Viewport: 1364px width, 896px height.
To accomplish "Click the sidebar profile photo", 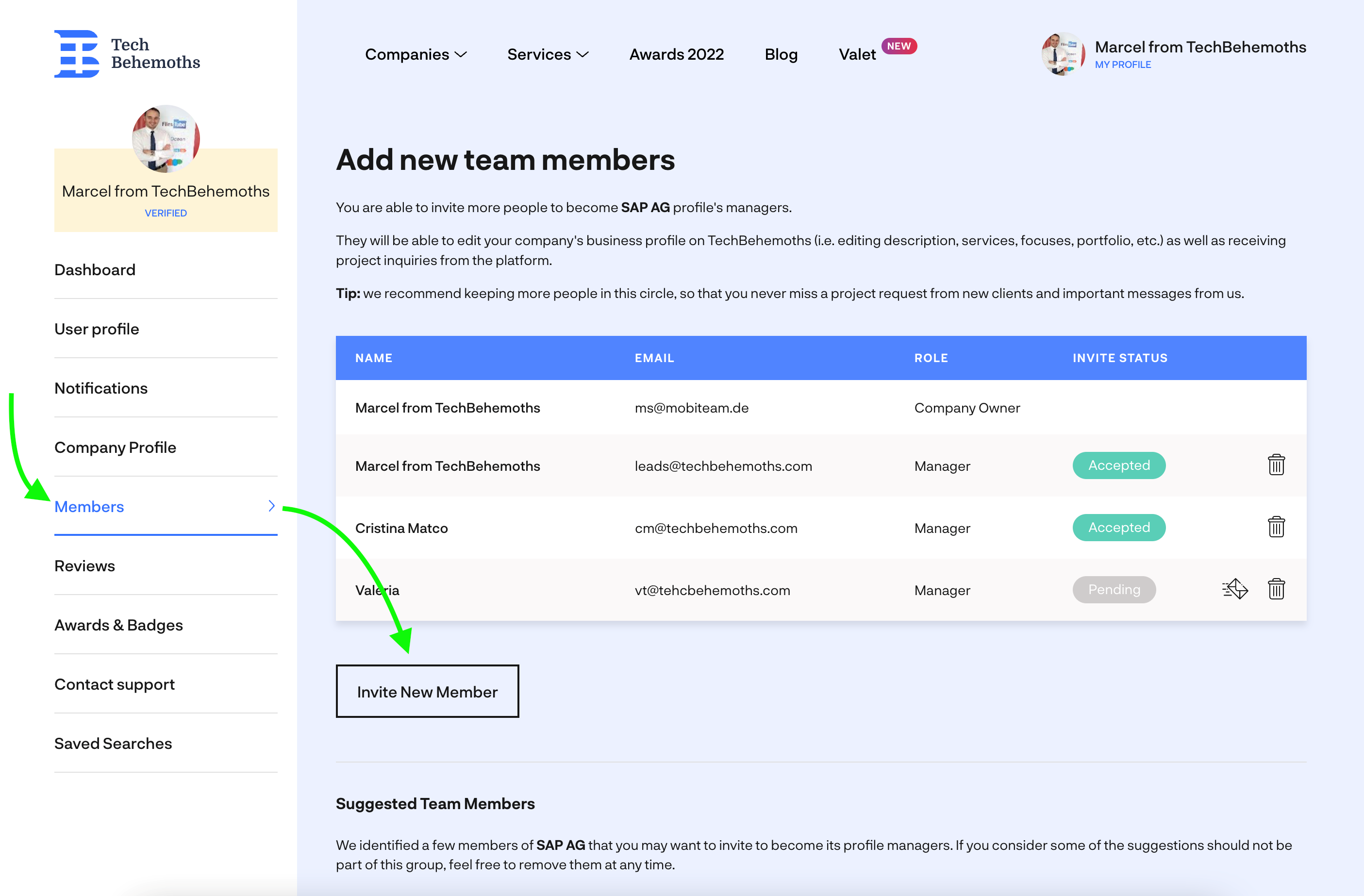I will click(x=166, y=138).
